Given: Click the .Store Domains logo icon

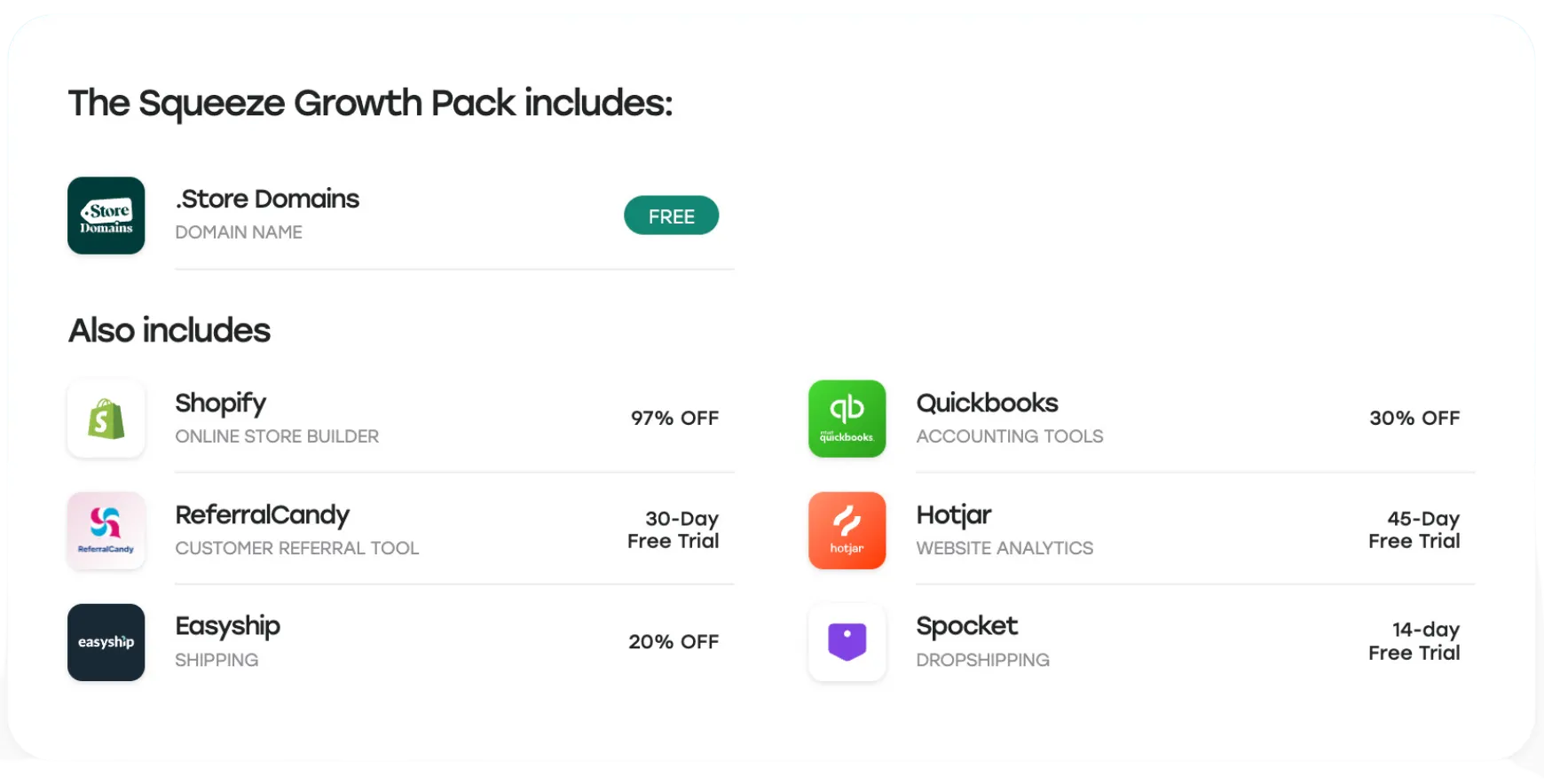Looking at the screenshot, I should (106, 216).
